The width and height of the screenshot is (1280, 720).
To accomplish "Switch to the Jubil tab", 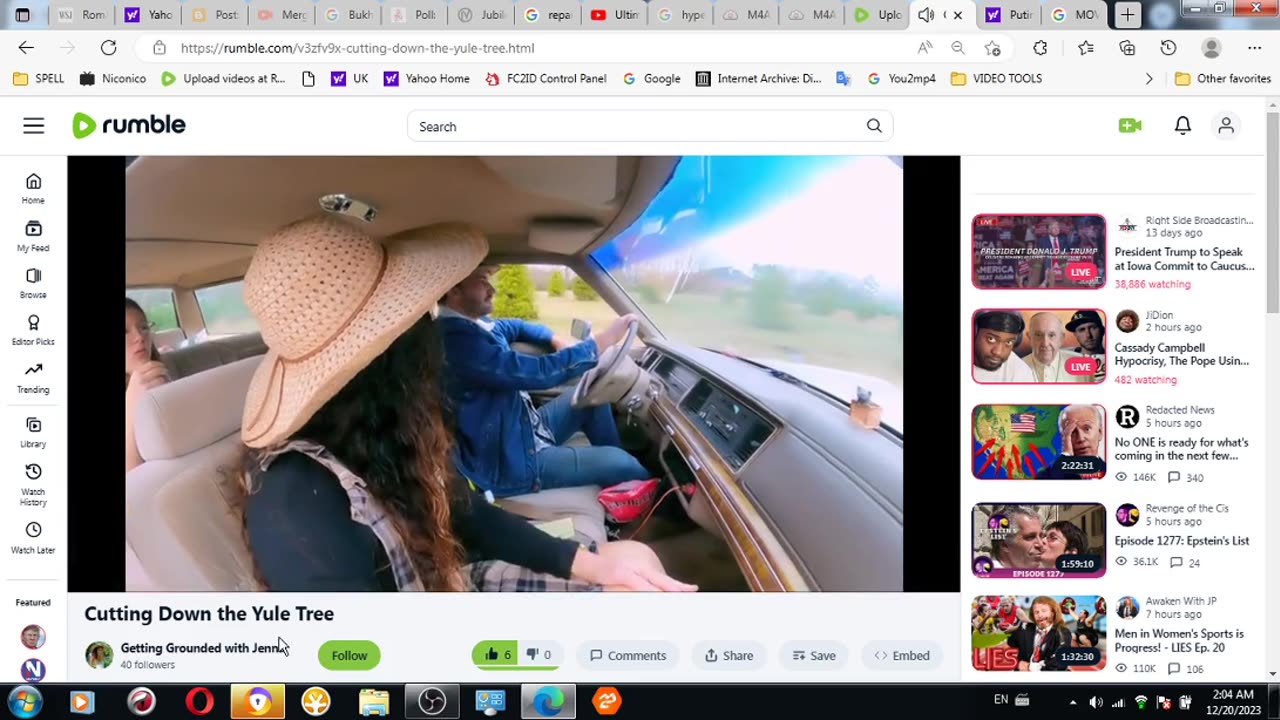I will [x=481, y=15].
